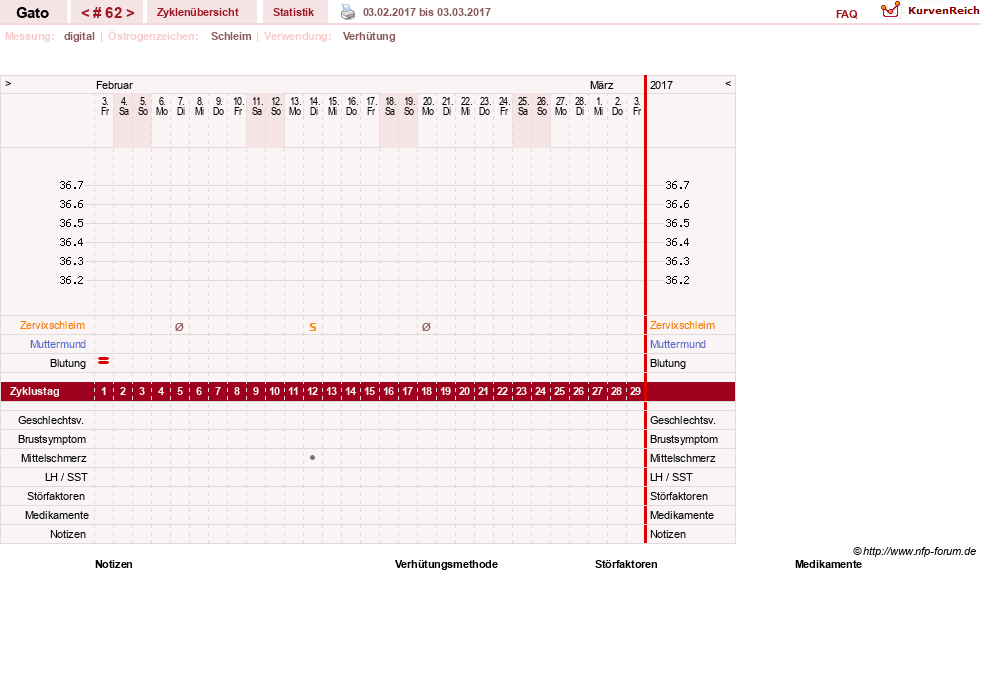Click the Schleim estrogen sign value
Image resolution: width=981 pixels, height=683 pixels.
(231, 36)
